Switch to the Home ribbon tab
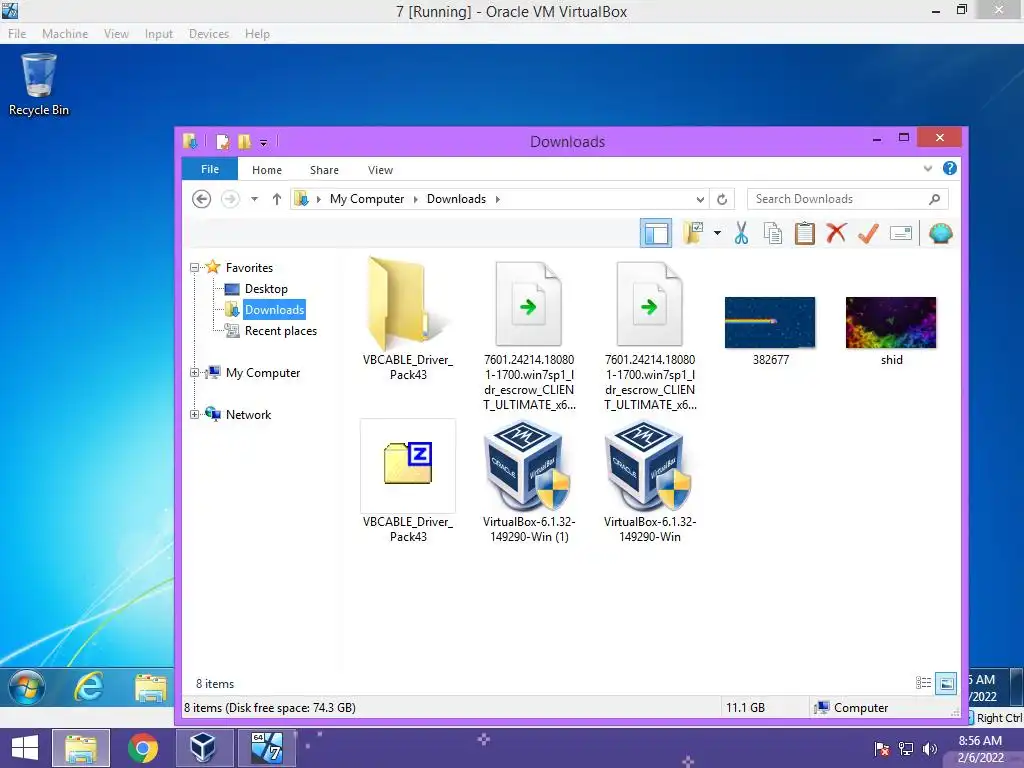The image size is (1024, 768). (266, 170)
